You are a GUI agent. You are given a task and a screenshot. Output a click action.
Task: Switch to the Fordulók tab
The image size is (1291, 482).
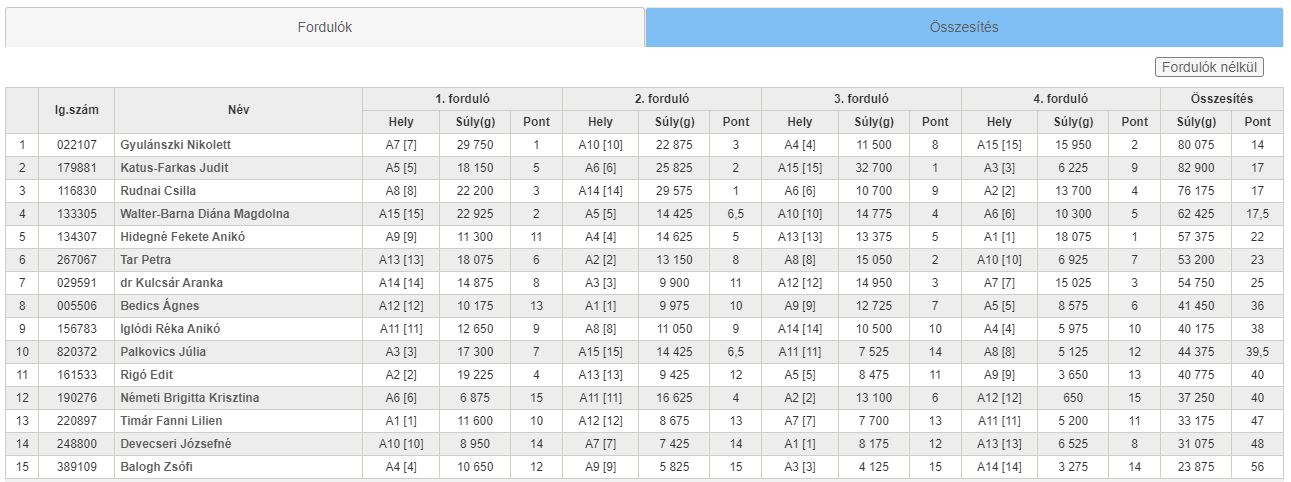click(325, 27)
